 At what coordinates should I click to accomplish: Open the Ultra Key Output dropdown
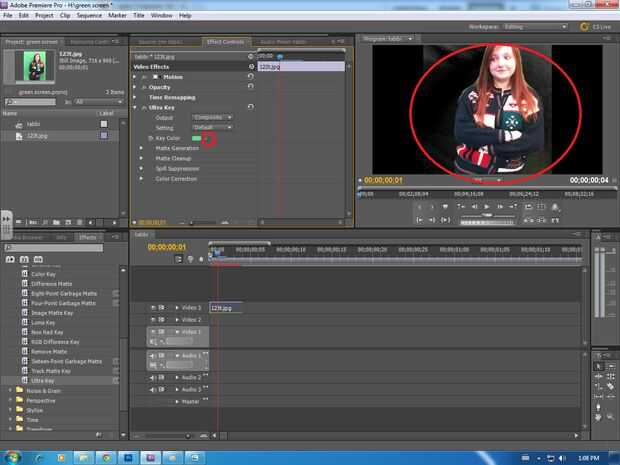click(x=212, y=117)
